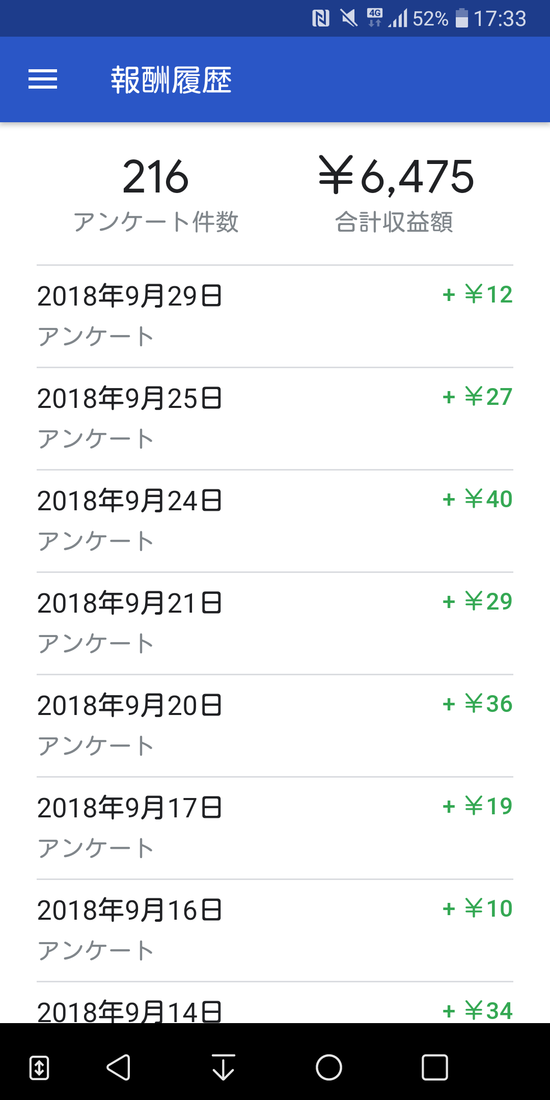Tap the 216 survey count figure
This screenshot has width=550, height=1100.
pos(156,177)
